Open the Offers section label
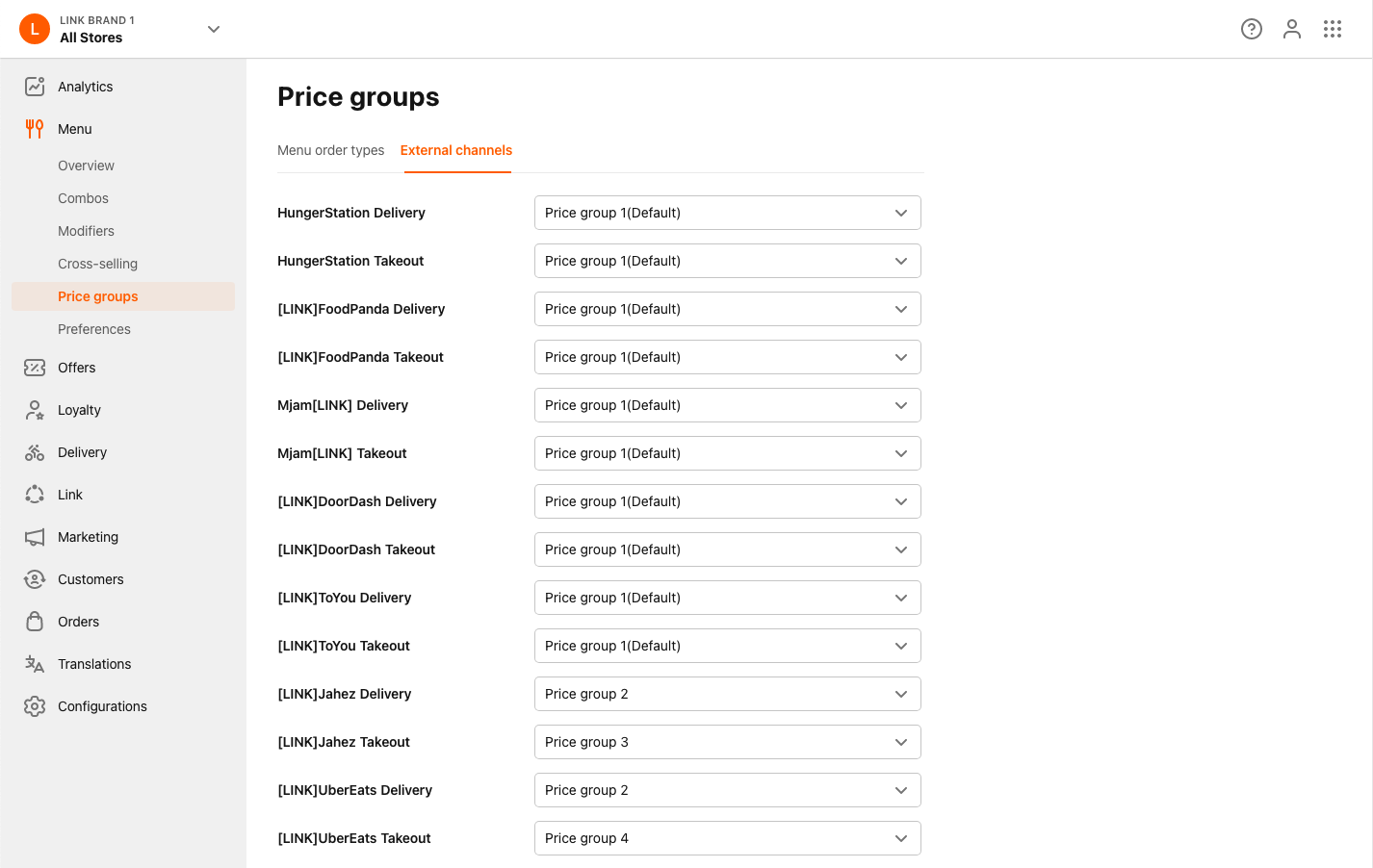This screenshot has width=1373, height=868. (76, 368)
